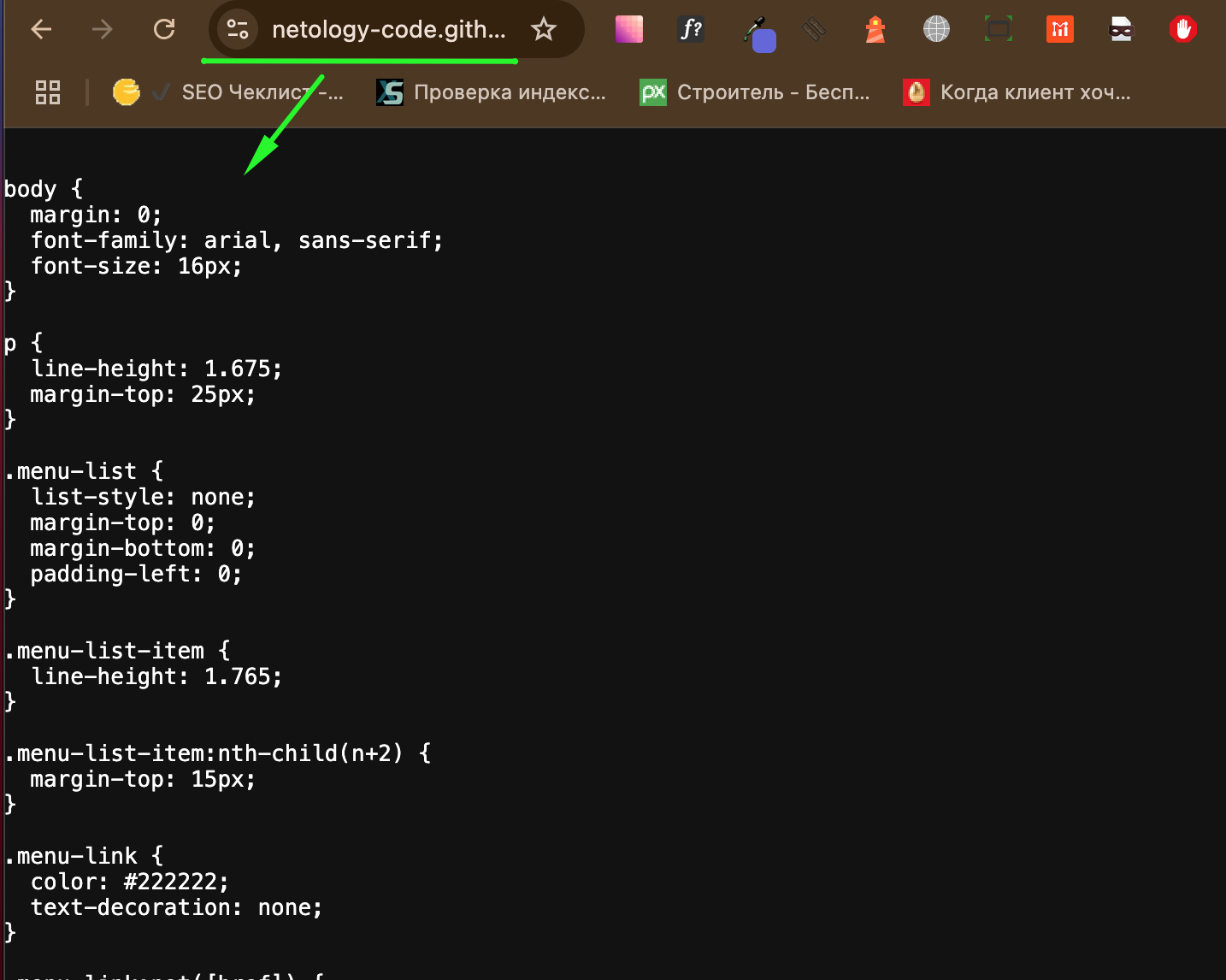Image resolution: width=1226 pixels, height=980 pixels.
Task: Open the Lighthouse extension
Action: click(875, 30)
